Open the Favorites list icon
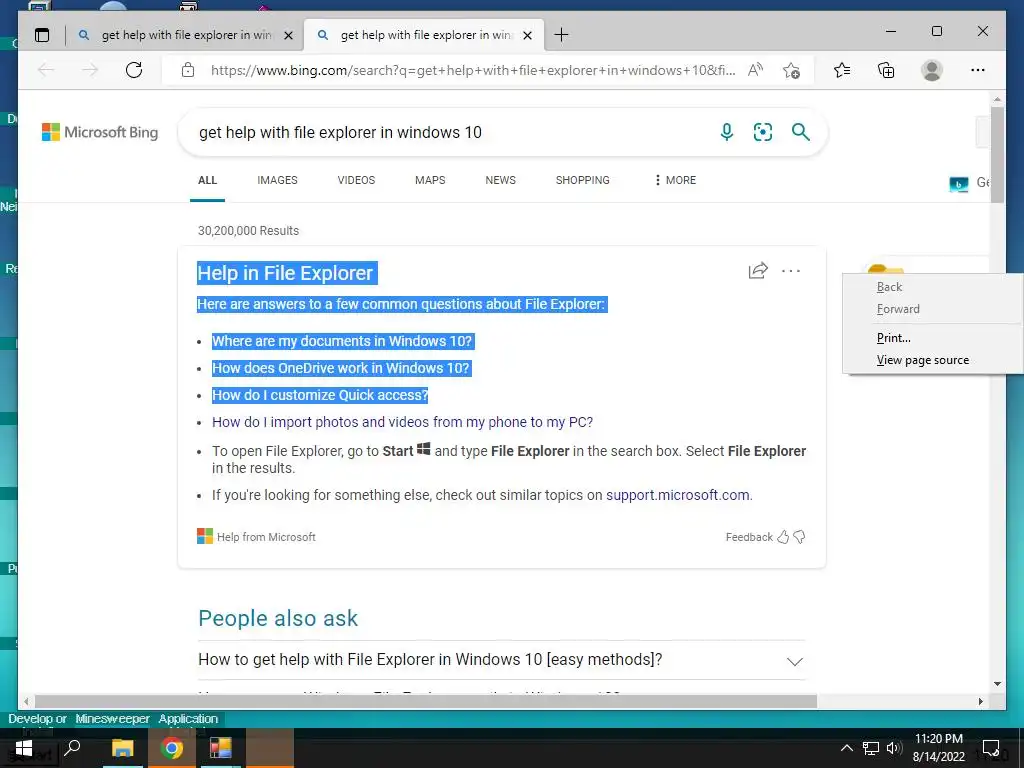 pos(842,70)
